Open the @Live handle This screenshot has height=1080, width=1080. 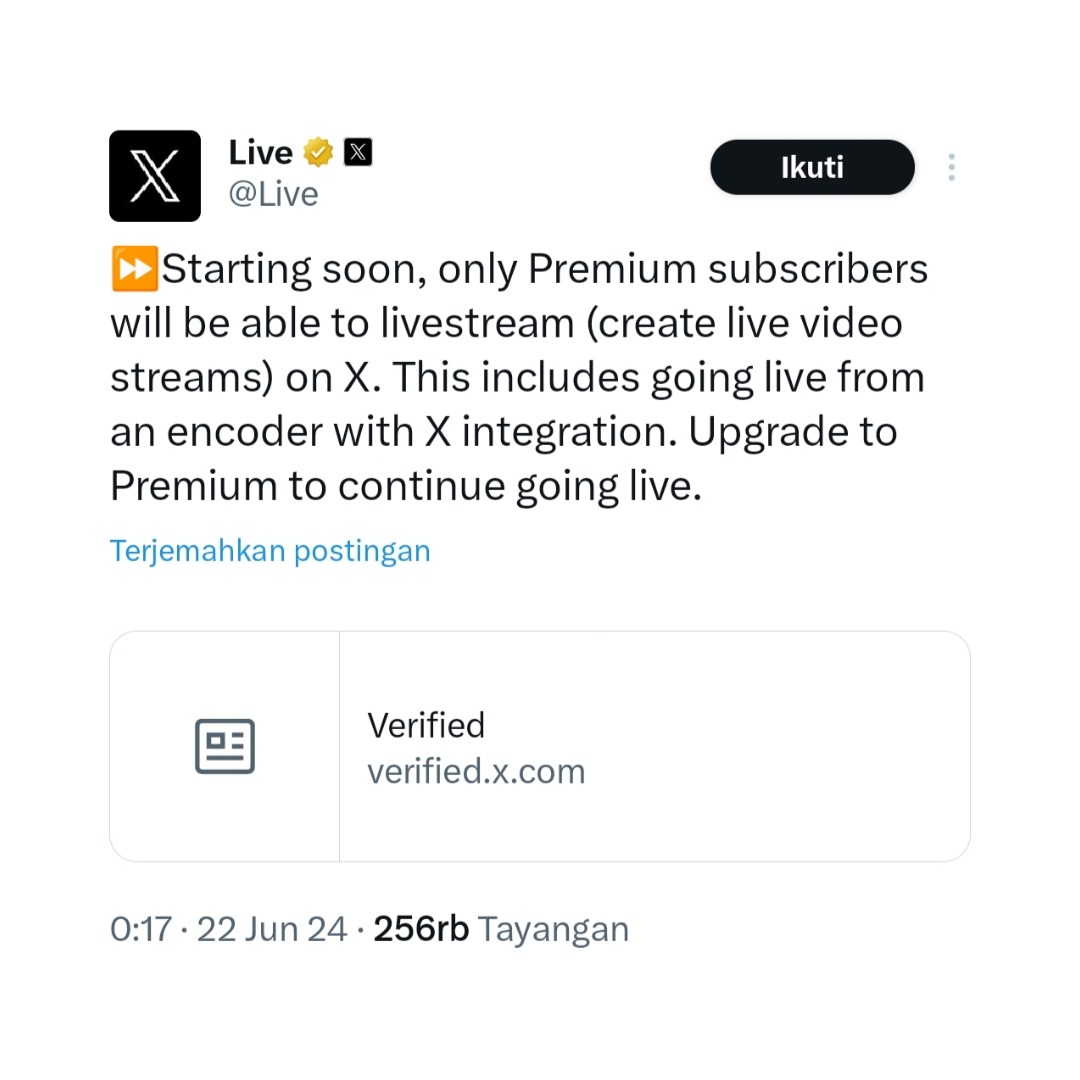[x=273, y=194]
